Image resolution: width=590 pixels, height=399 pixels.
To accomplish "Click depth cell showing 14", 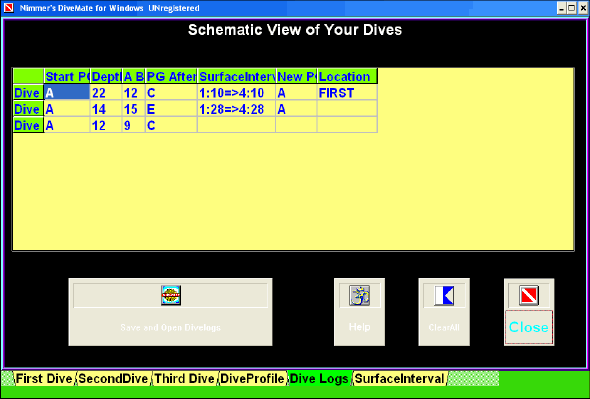I will click(106, 109).
